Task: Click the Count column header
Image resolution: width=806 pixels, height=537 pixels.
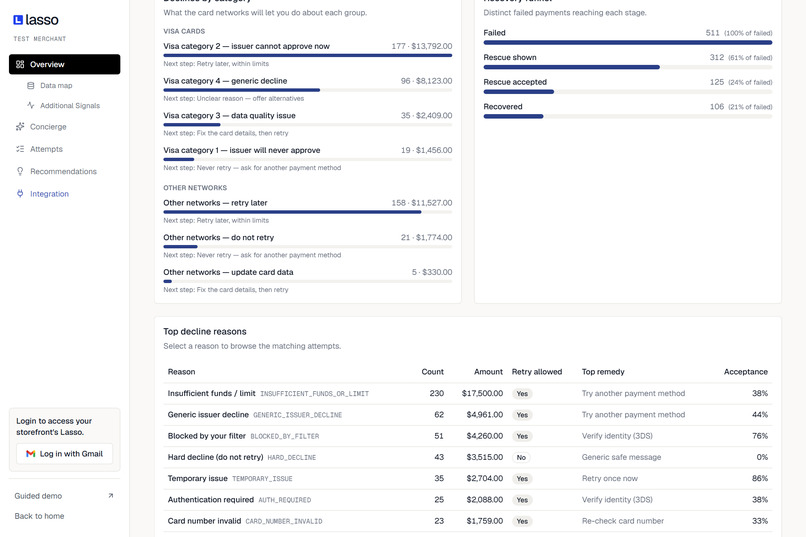Action: point(432,372)
